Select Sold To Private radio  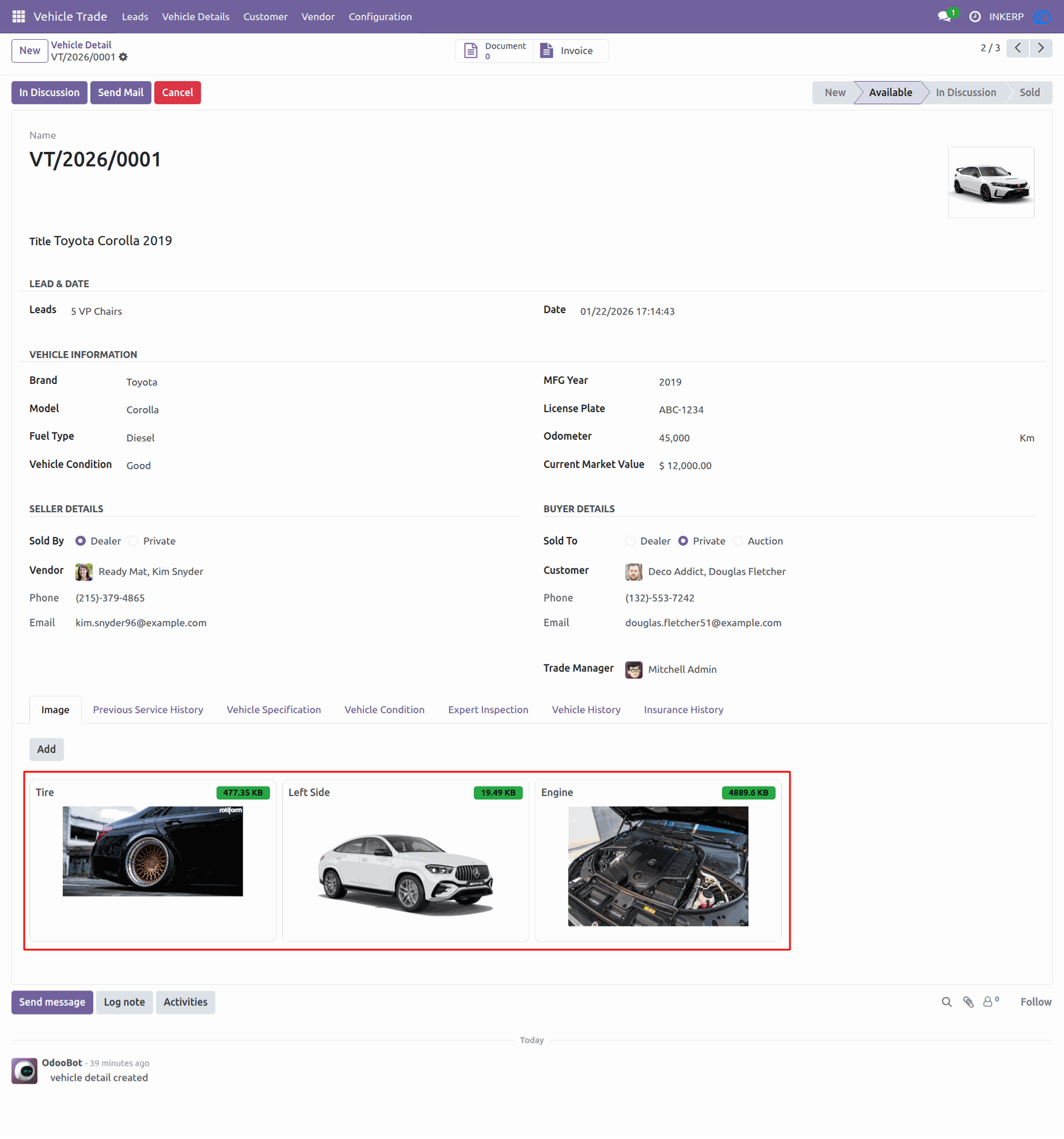683,541
